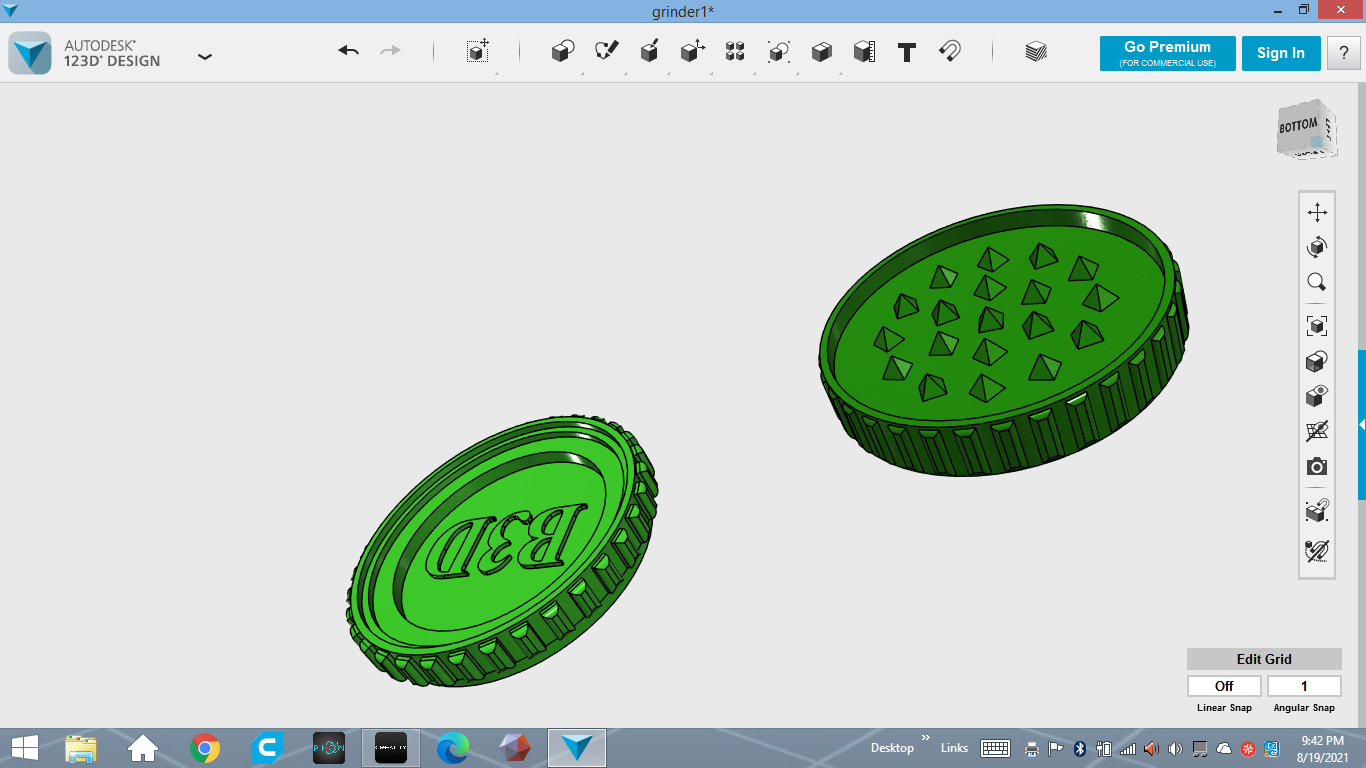Image resolution: width=1366 pixels, height=768 pixels.
Task: Open File Explorer from taskbar
Action: (x=80, y=748)
